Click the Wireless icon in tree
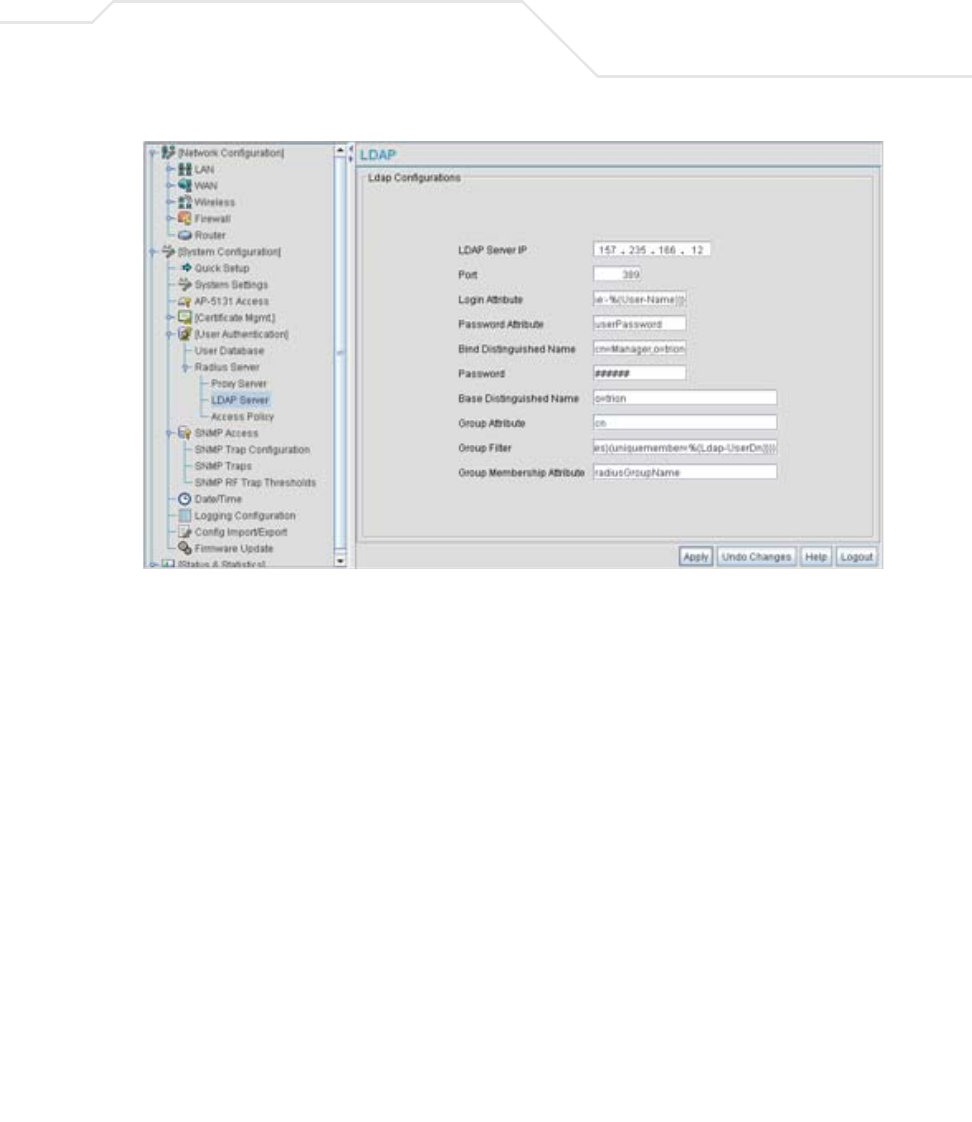The height and width of the screenshot is (1122, 972). point(185,202)
